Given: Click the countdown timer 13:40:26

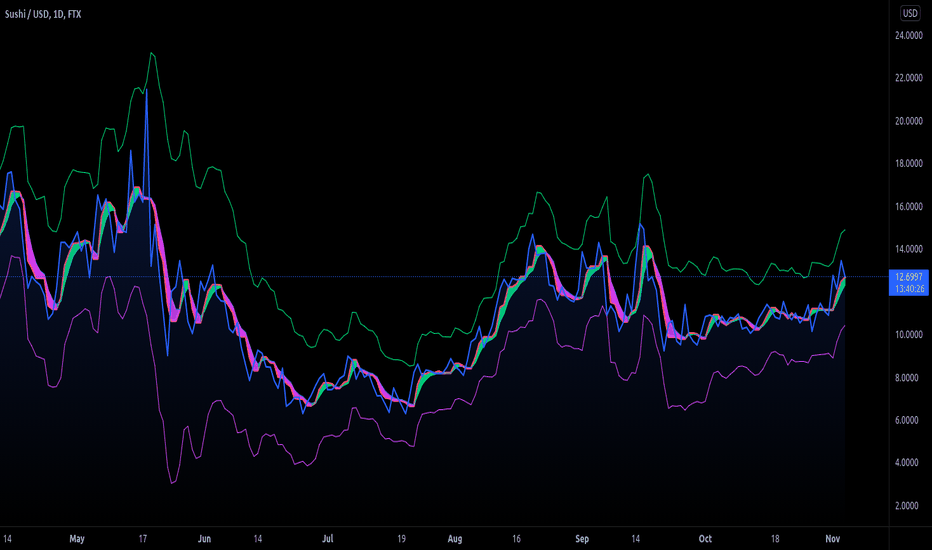Looking at the screenshot, I should [909, 289].
